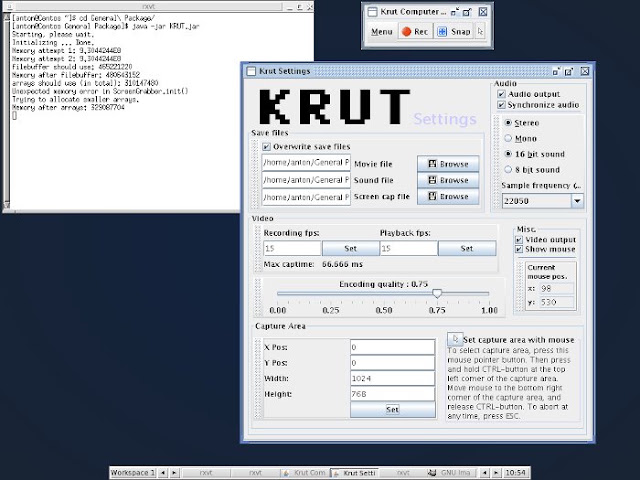Start recording with the Rec button
This screenshot has width=640, height=480.
click(415, 31)
